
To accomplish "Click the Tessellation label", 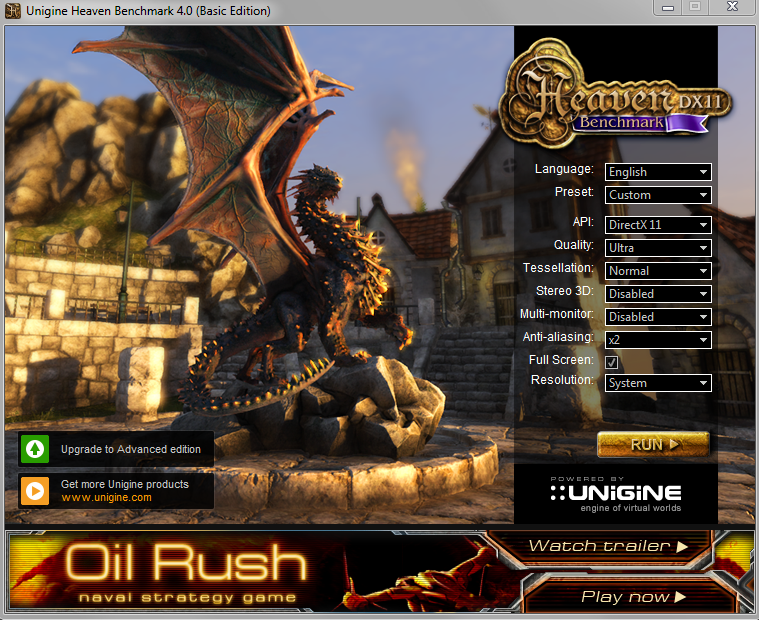I will tap(558, 268).
